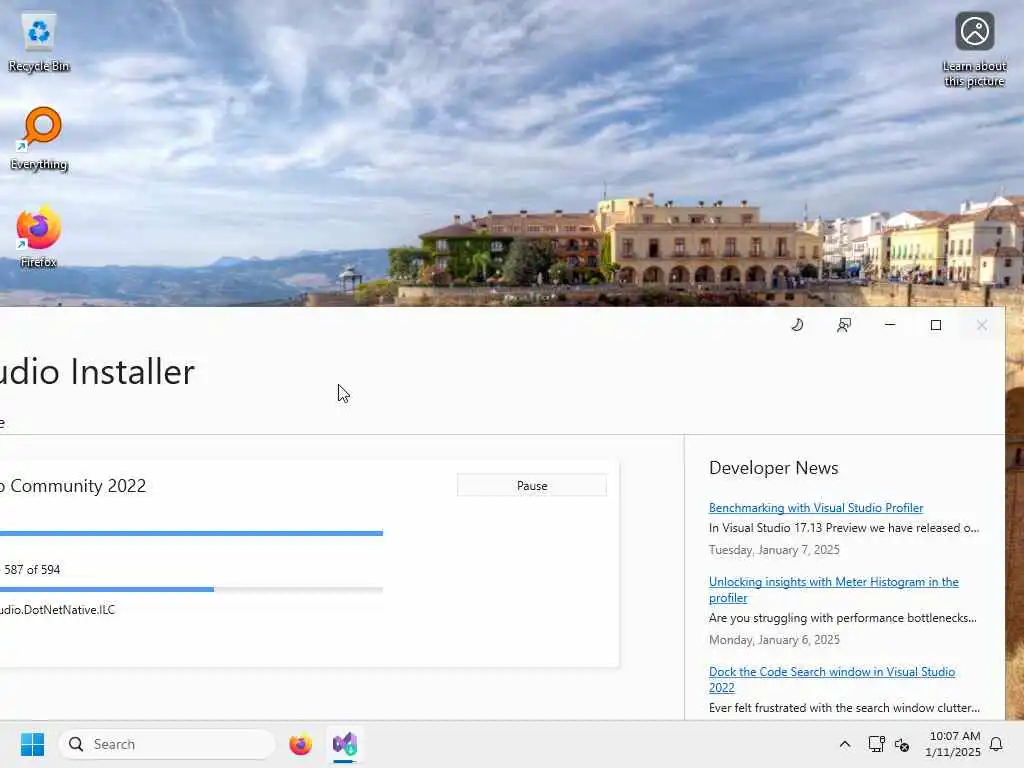1024x768 pixels.
Task: Click the DotNetNative.ILC package name text
Action: click(x=57, y=609)
